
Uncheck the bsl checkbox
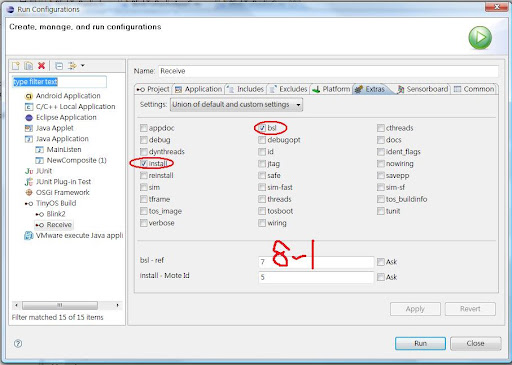tap(262, 128)
